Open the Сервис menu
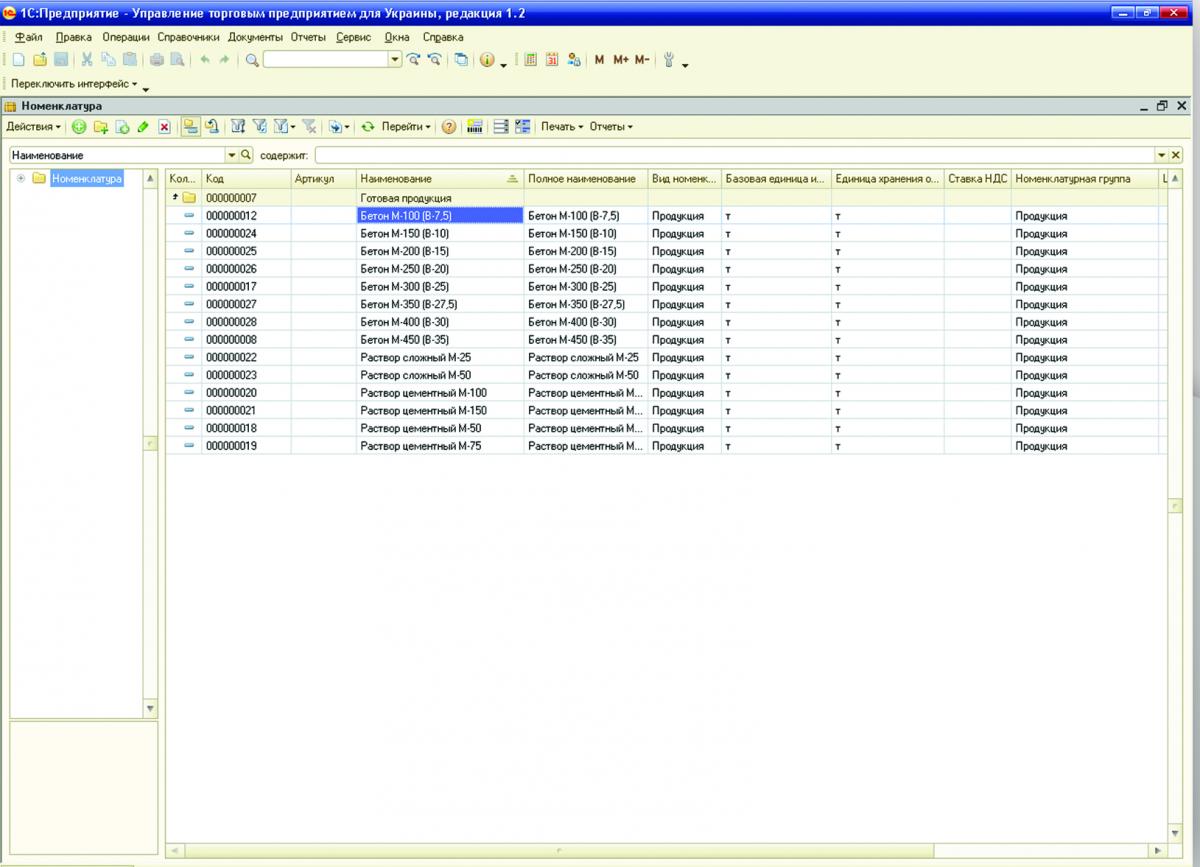 pos(354,37)
